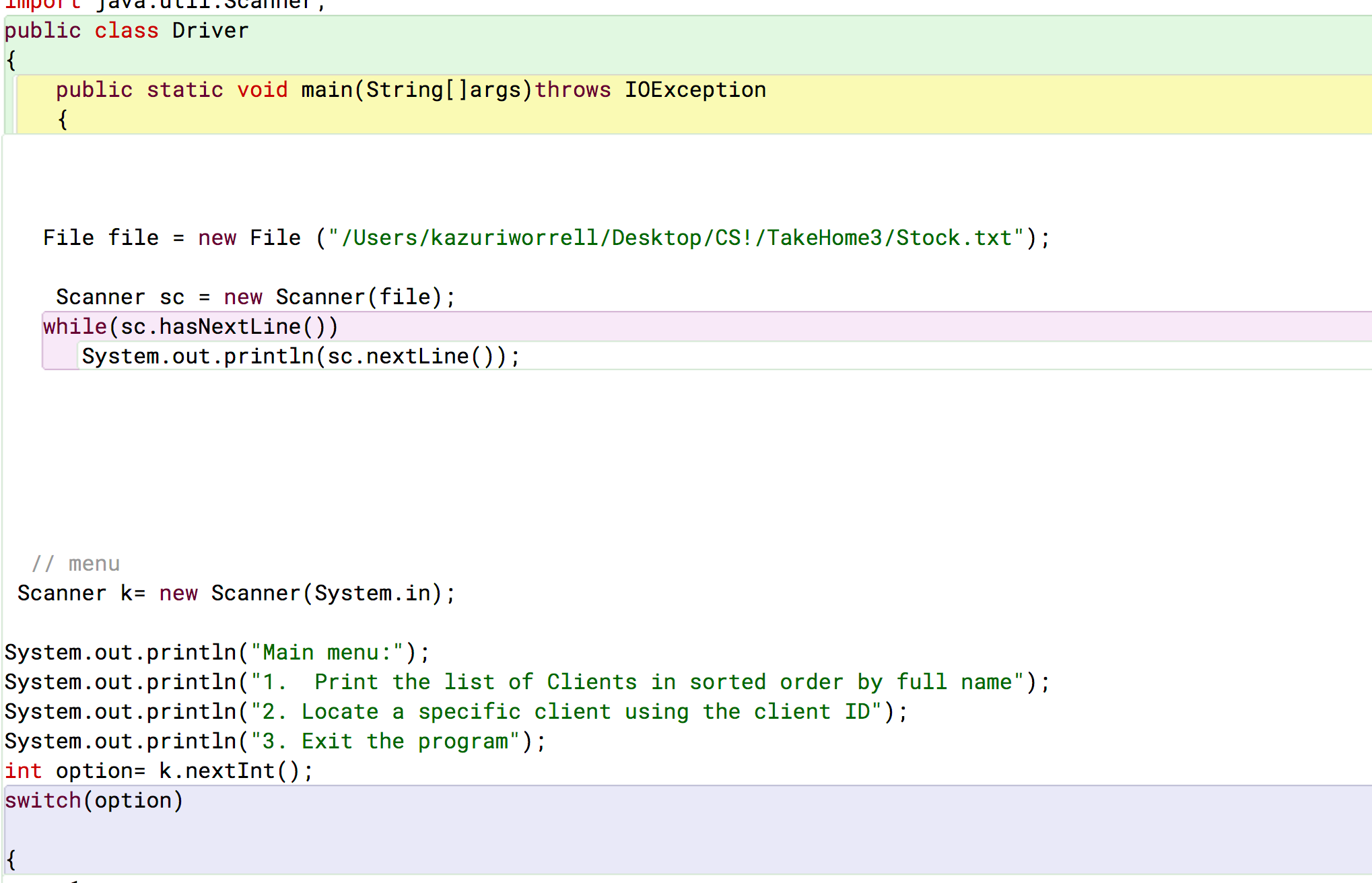Screen dimensions: 1372x883
Task: Click 'System.out.println(sc.nextLine());' statement
Action: click(x=301, y=357)
